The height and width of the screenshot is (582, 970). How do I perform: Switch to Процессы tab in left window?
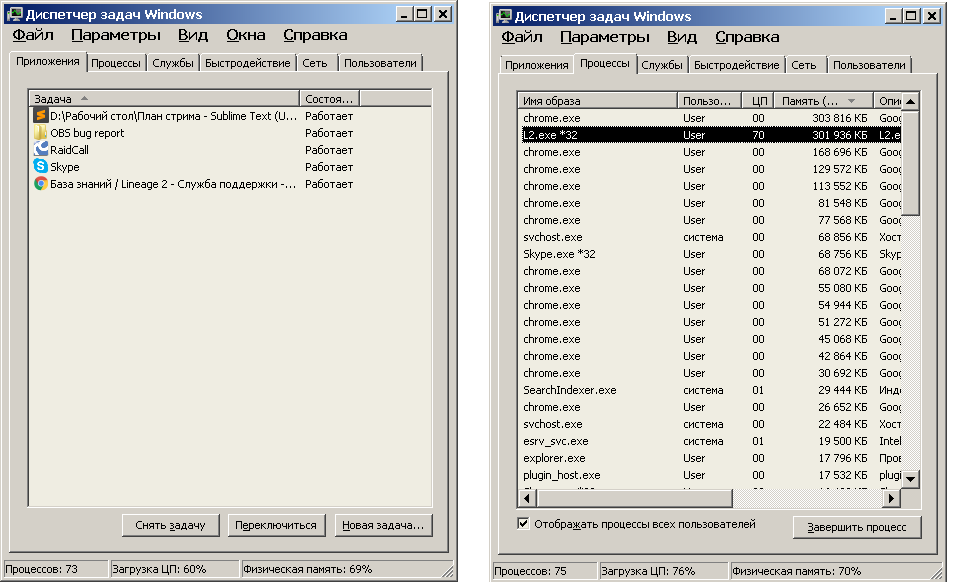[x=116, y=63]
